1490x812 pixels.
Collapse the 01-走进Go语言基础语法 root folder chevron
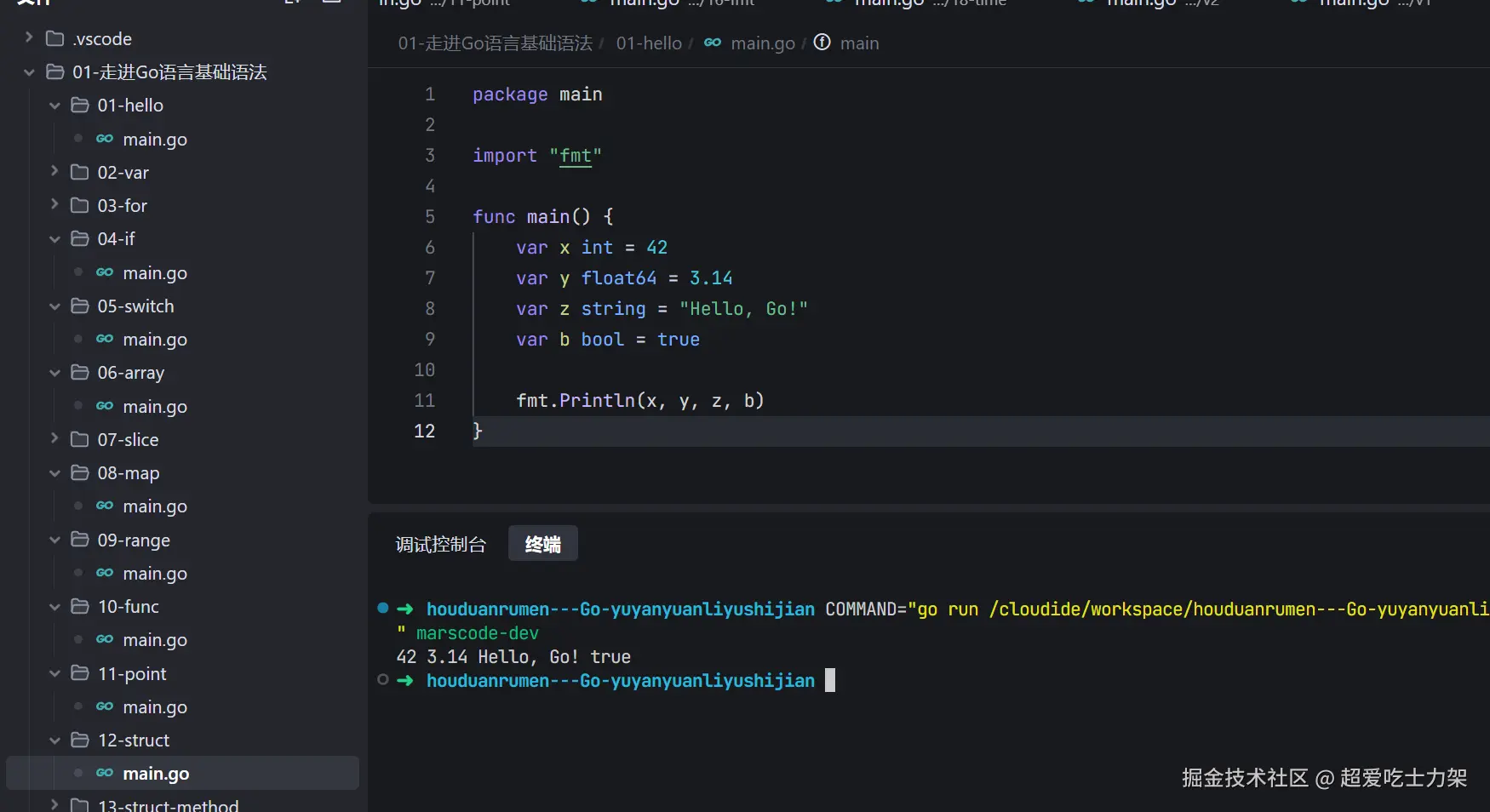tap(29, 72)
